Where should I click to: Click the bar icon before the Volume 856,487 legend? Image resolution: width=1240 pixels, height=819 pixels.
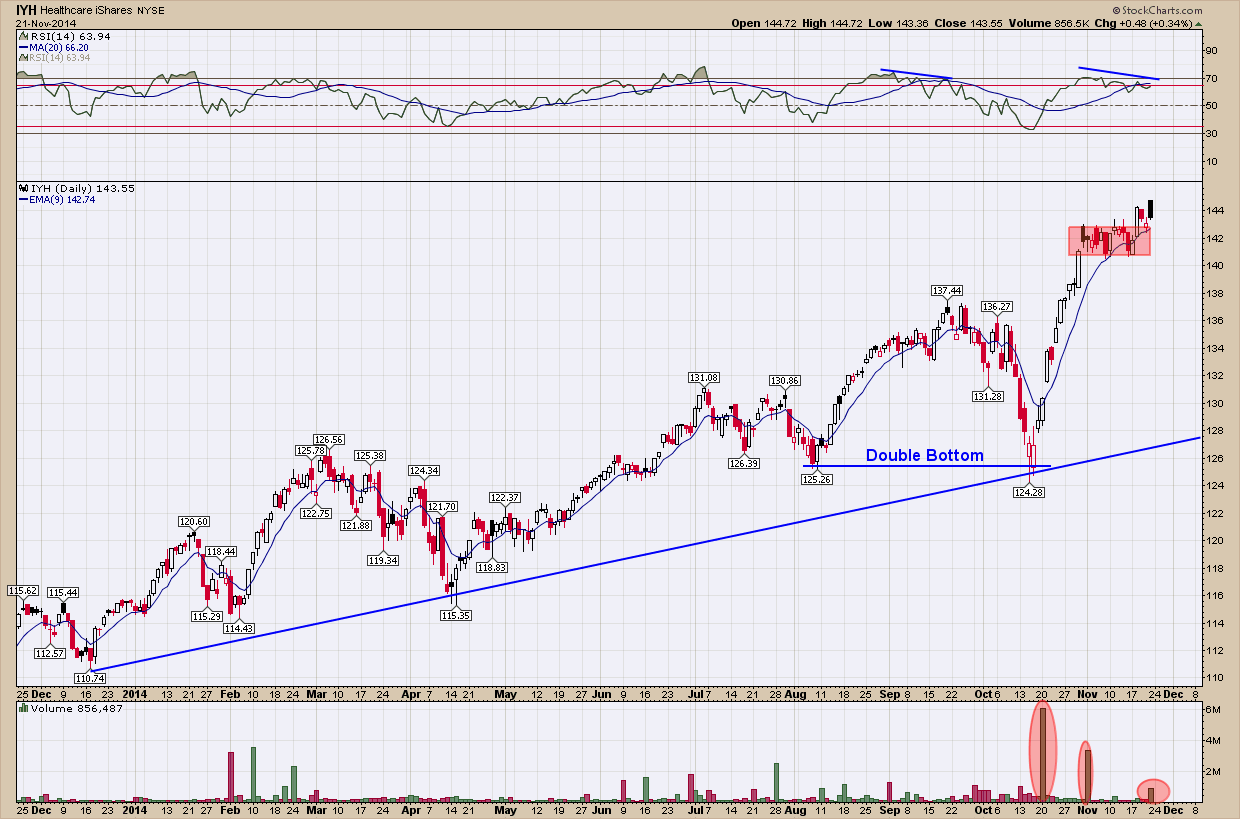[x=22, y=708]
